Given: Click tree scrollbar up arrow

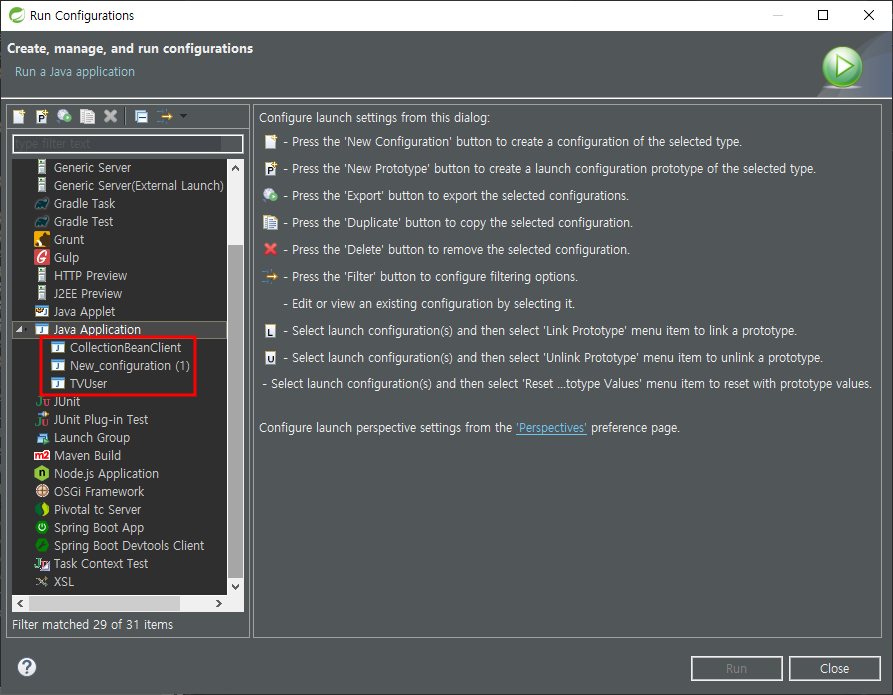Looking at the screenshot, I should point(236,168).
